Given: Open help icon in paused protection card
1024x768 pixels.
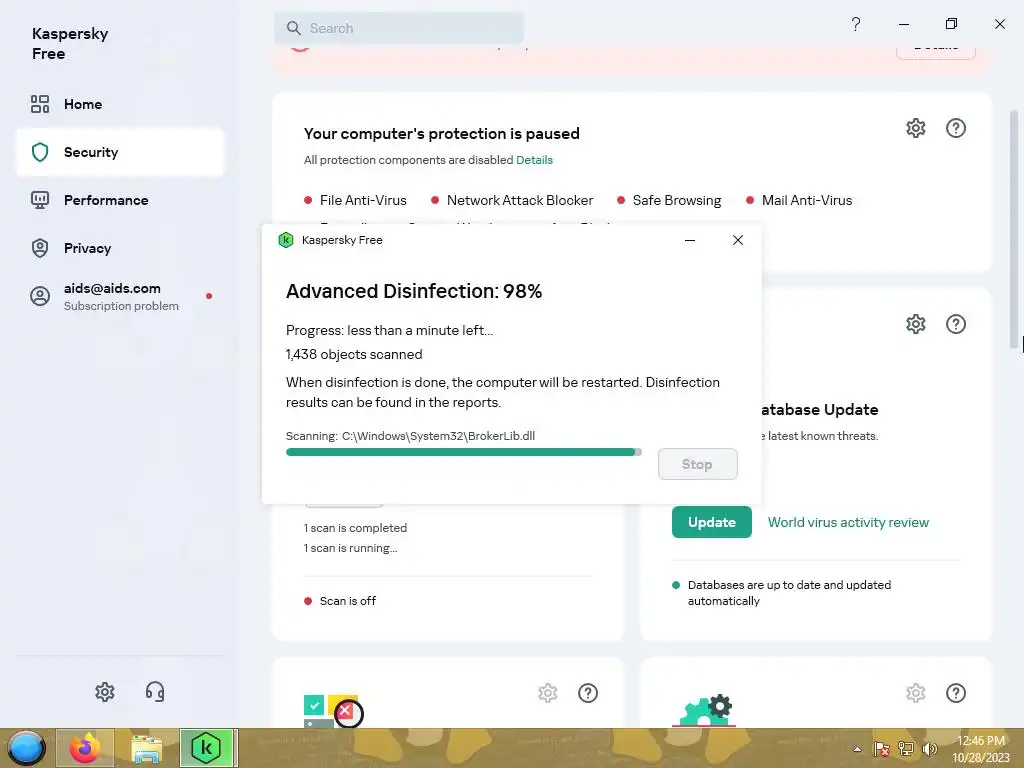Looking at the screenshot, I should pyautogui.click(x=955, y=128).
